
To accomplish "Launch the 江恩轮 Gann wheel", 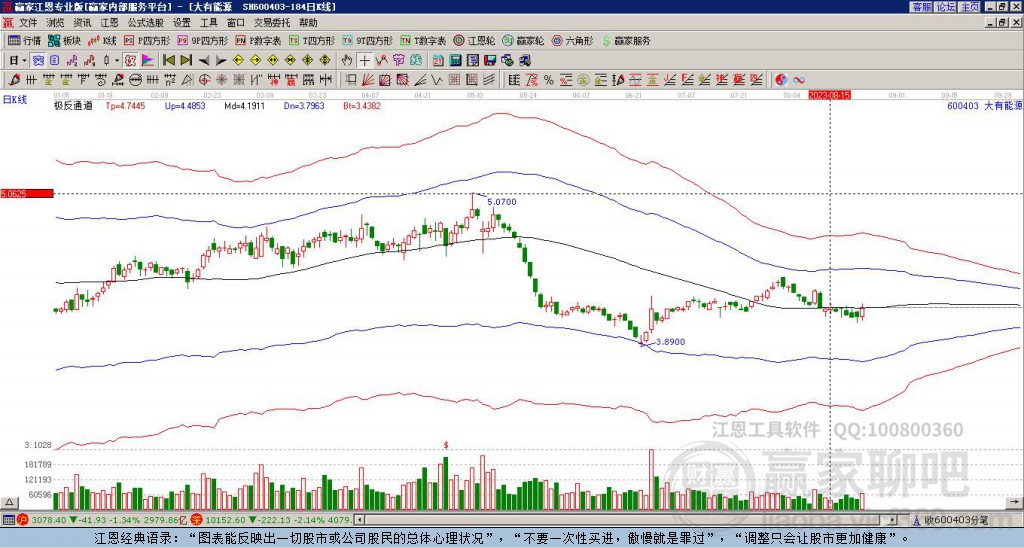I will (474, 40).
